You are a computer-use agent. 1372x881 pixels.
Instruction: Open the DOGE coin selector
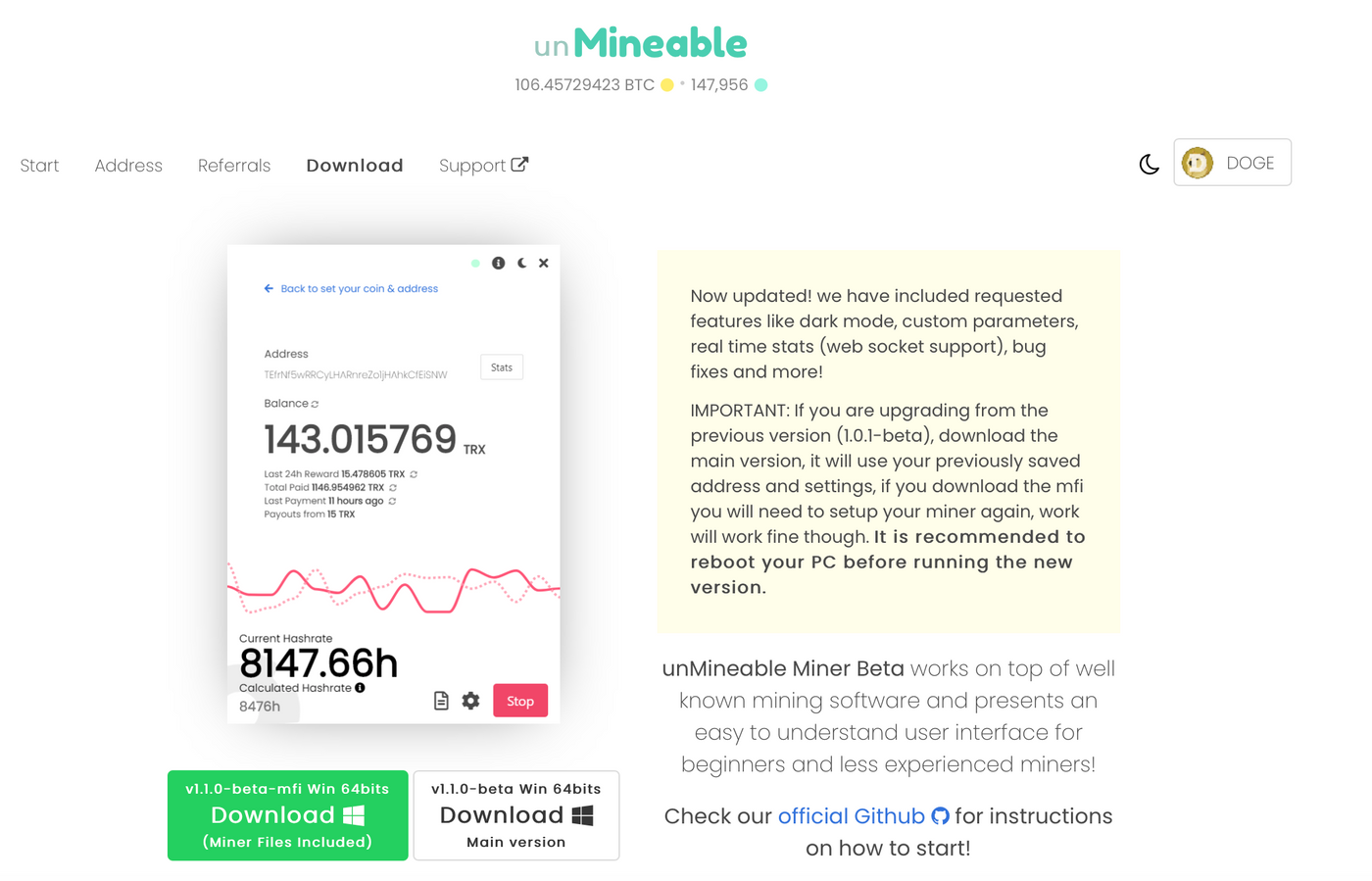[x=1232, y=163]
